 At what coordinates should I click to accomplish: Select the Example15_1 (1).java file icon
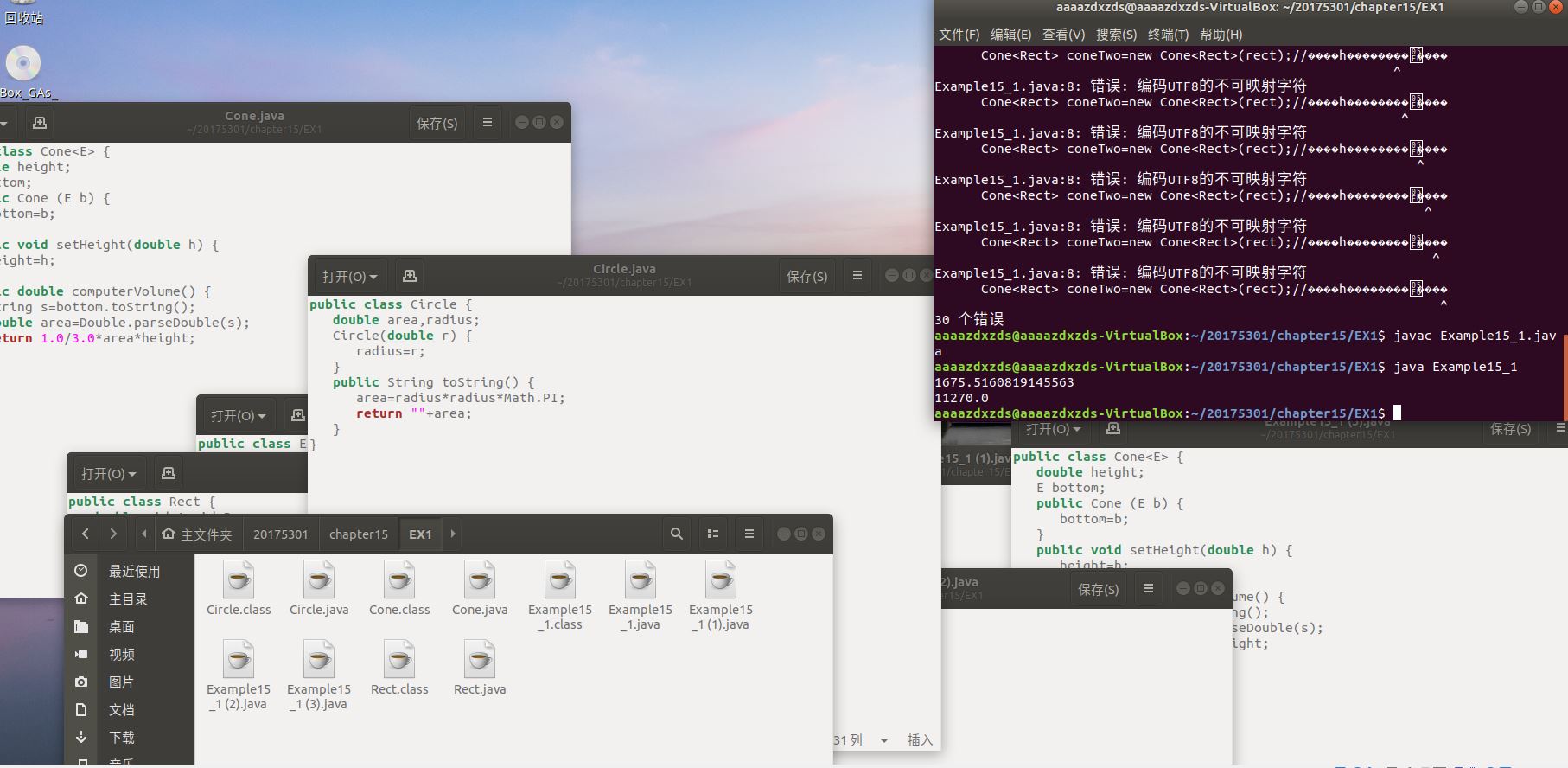pos(721,579)
